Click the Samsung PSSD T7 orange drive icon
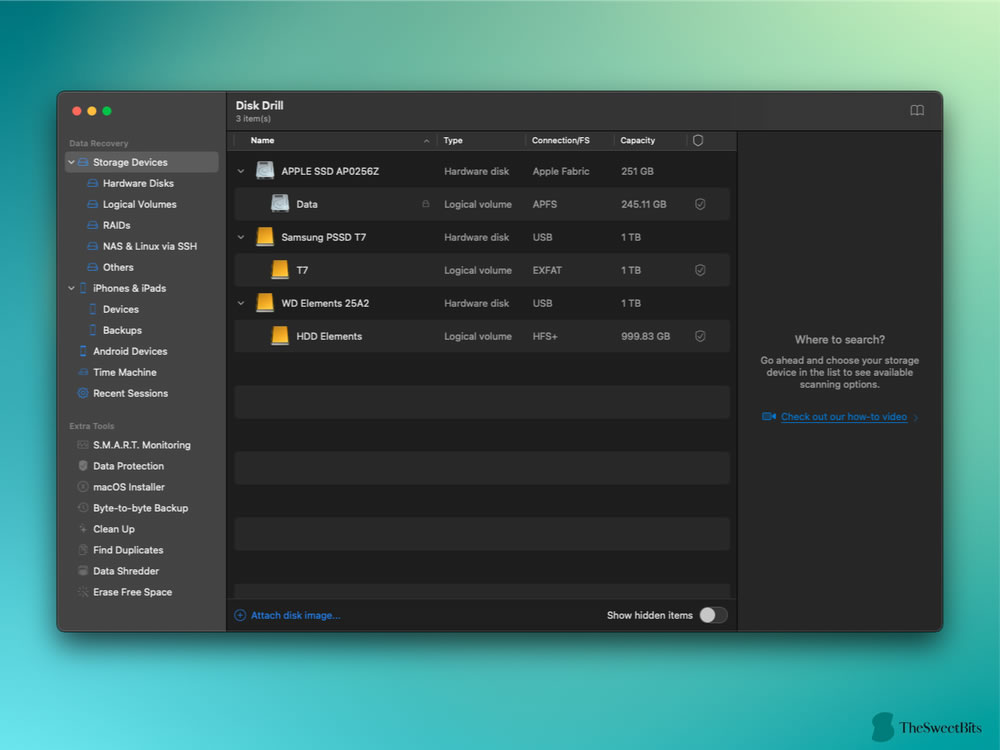Image resolution: width=1000 pixels, height=750 pixels. click(265, 237)
